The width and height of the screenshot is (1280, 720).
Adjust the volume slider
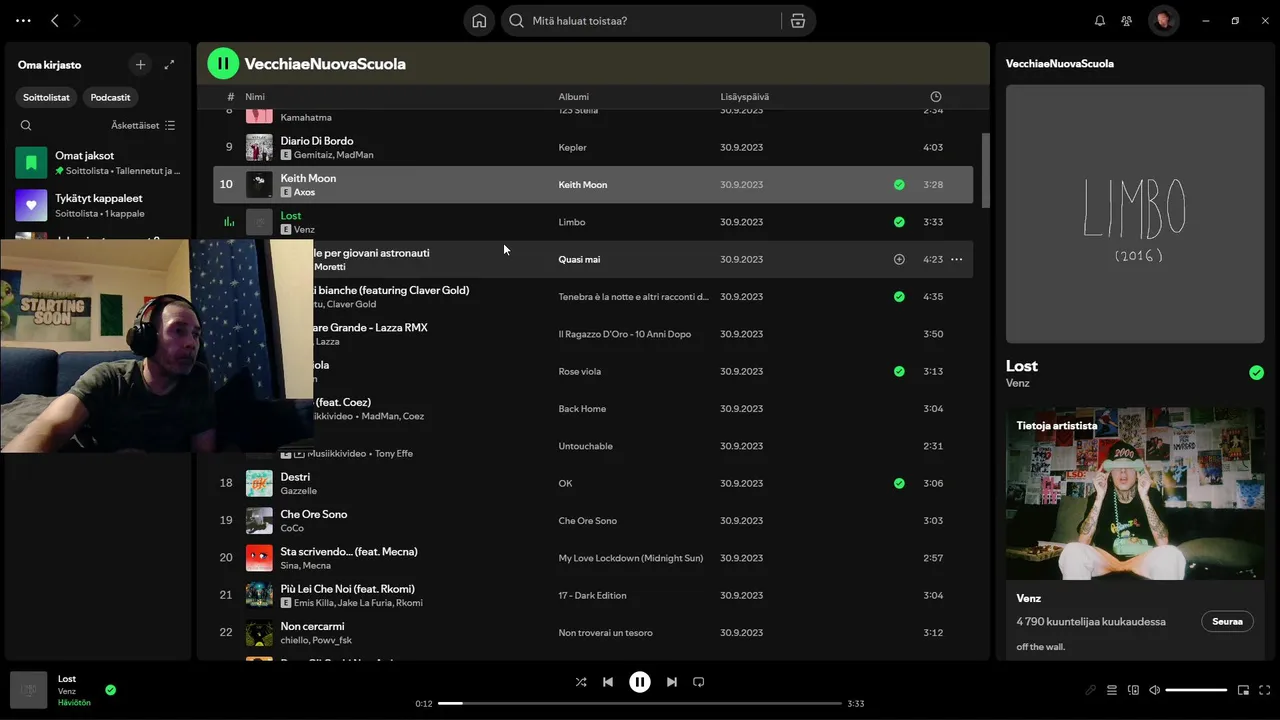pos(1196,690)
